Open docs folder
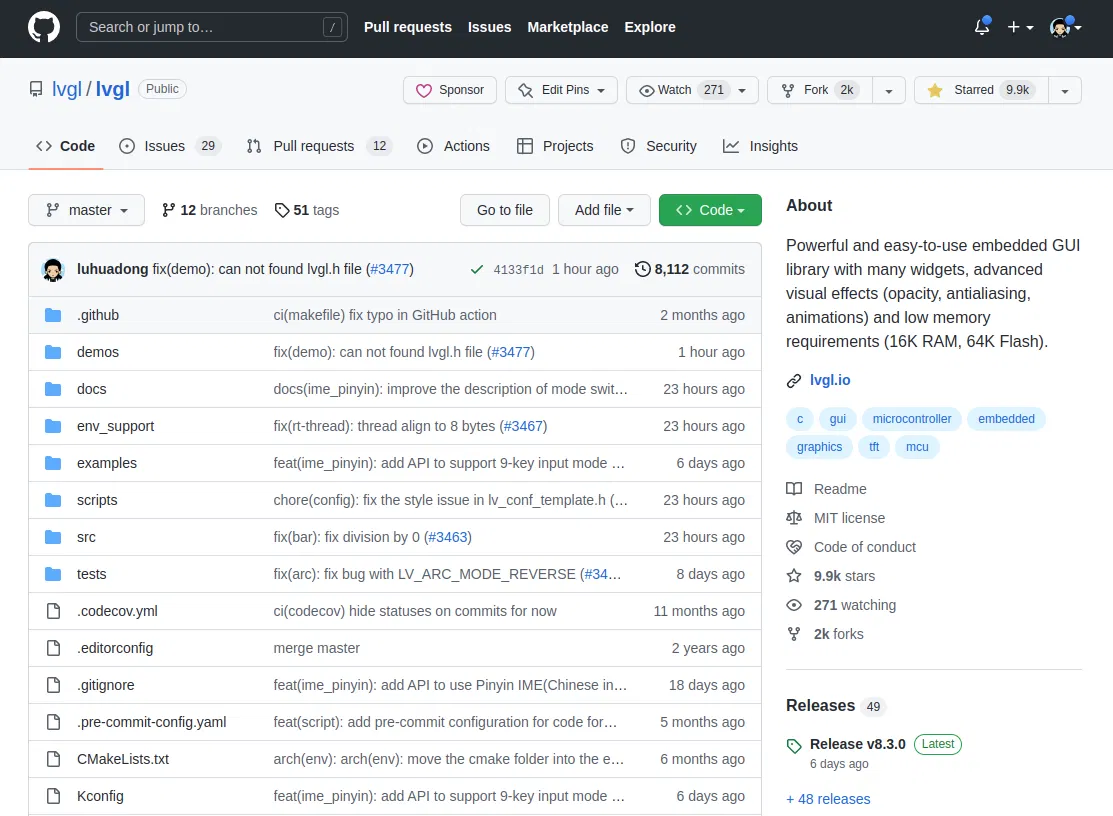Screen dimensions: 1113x816 (x=92, y=389)
